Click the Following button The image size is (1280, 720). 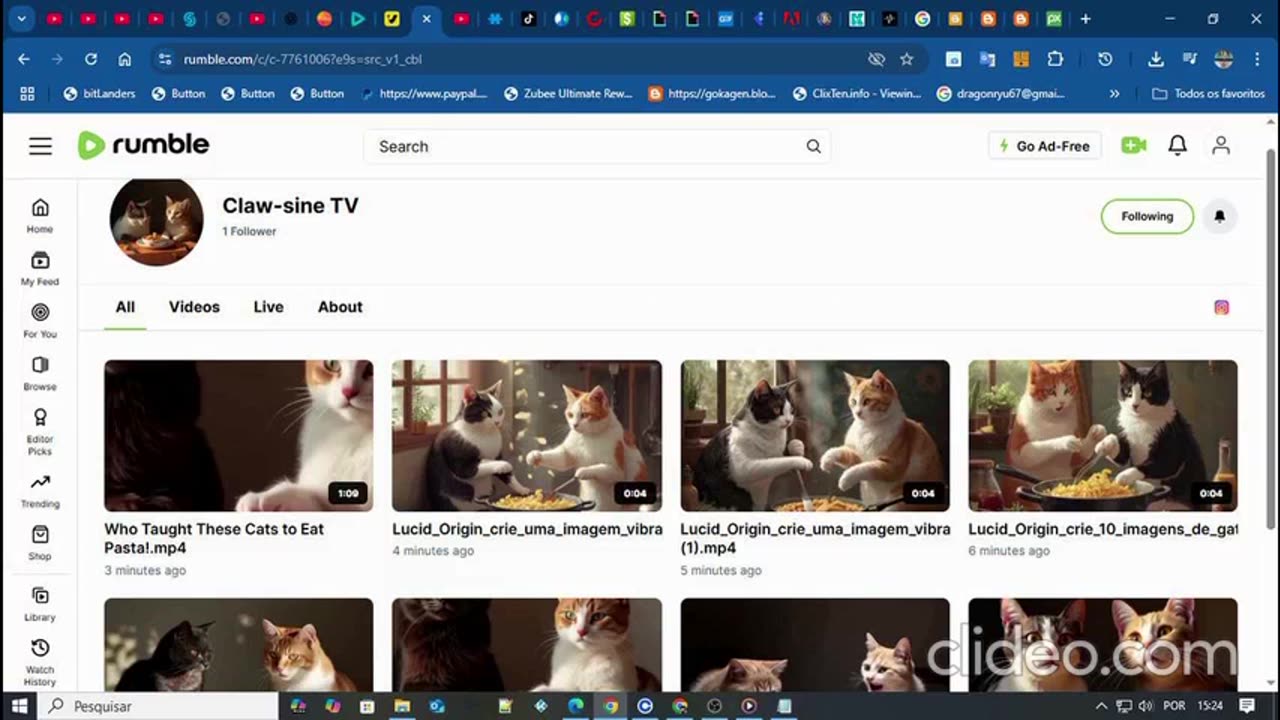(1147, 216)
